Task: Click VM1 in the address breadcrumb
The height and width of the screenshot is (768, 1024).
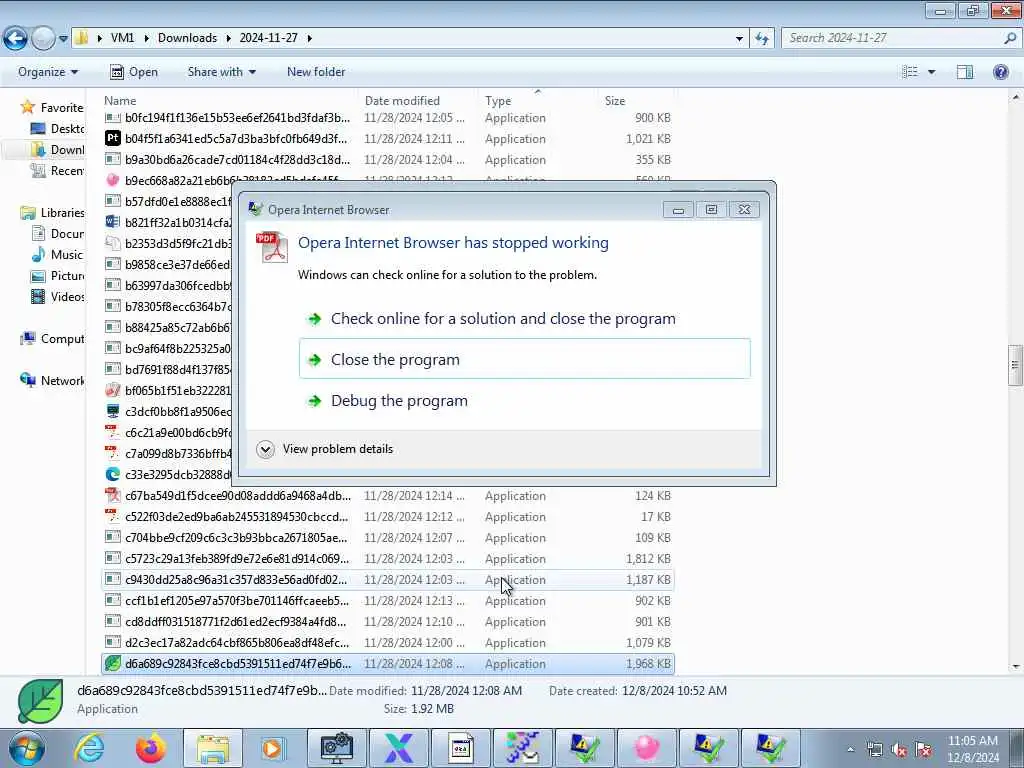Action: pyautogui.click(x=122, y=38)
